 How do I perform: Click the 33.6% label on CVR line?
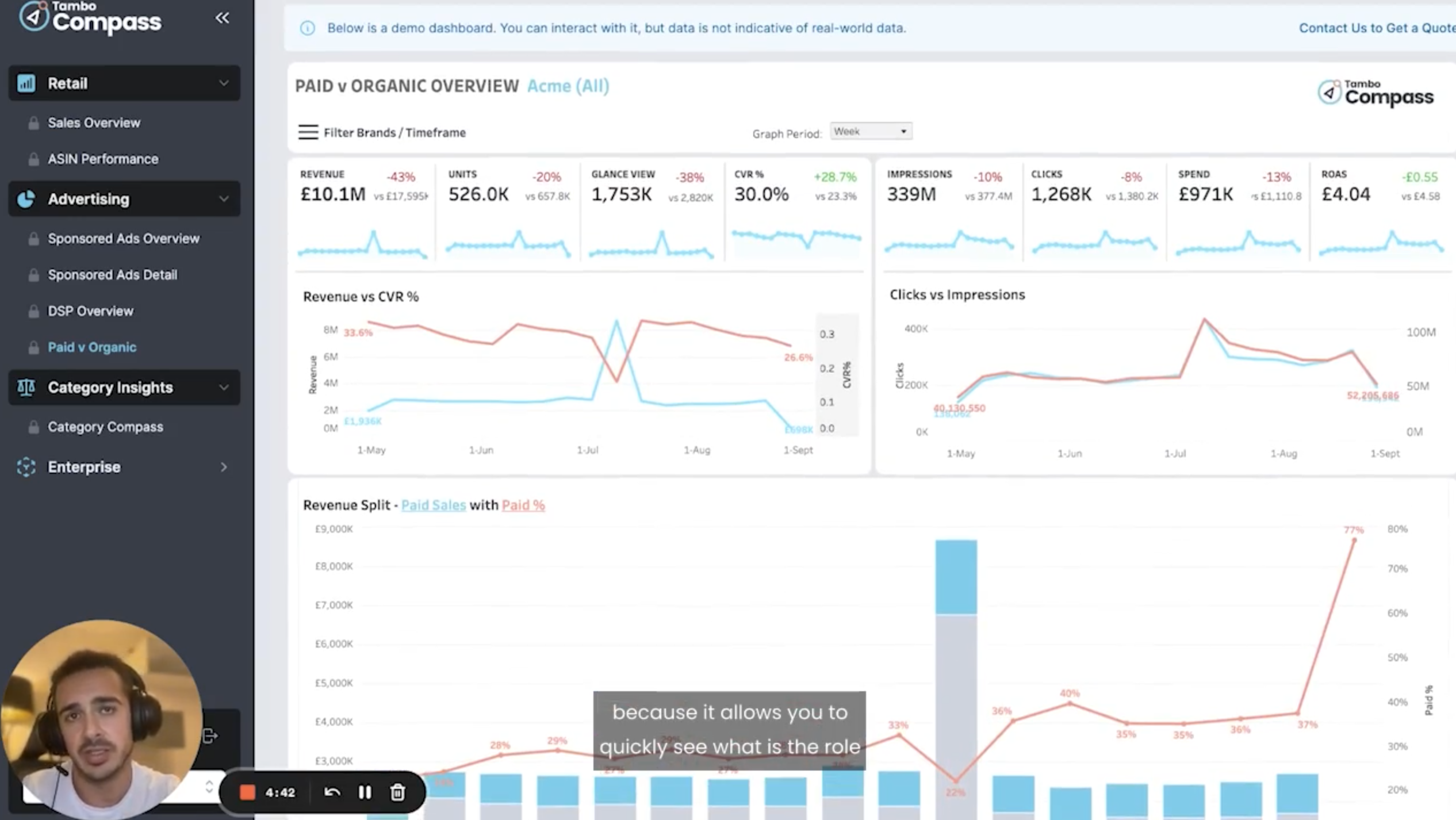click(358, 332)
